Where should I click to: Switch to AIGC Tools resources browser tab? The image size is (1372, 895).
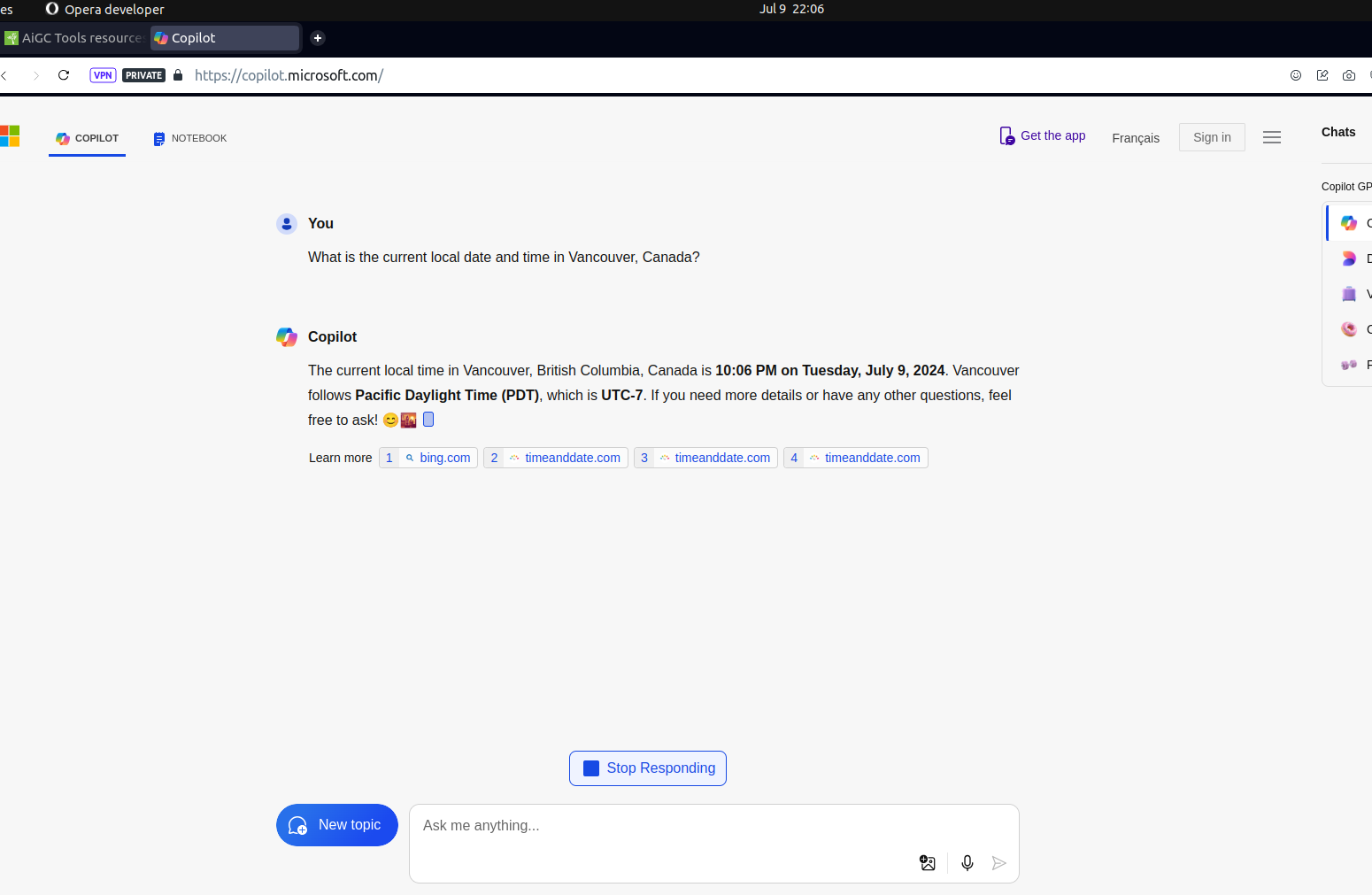(74, 38)
